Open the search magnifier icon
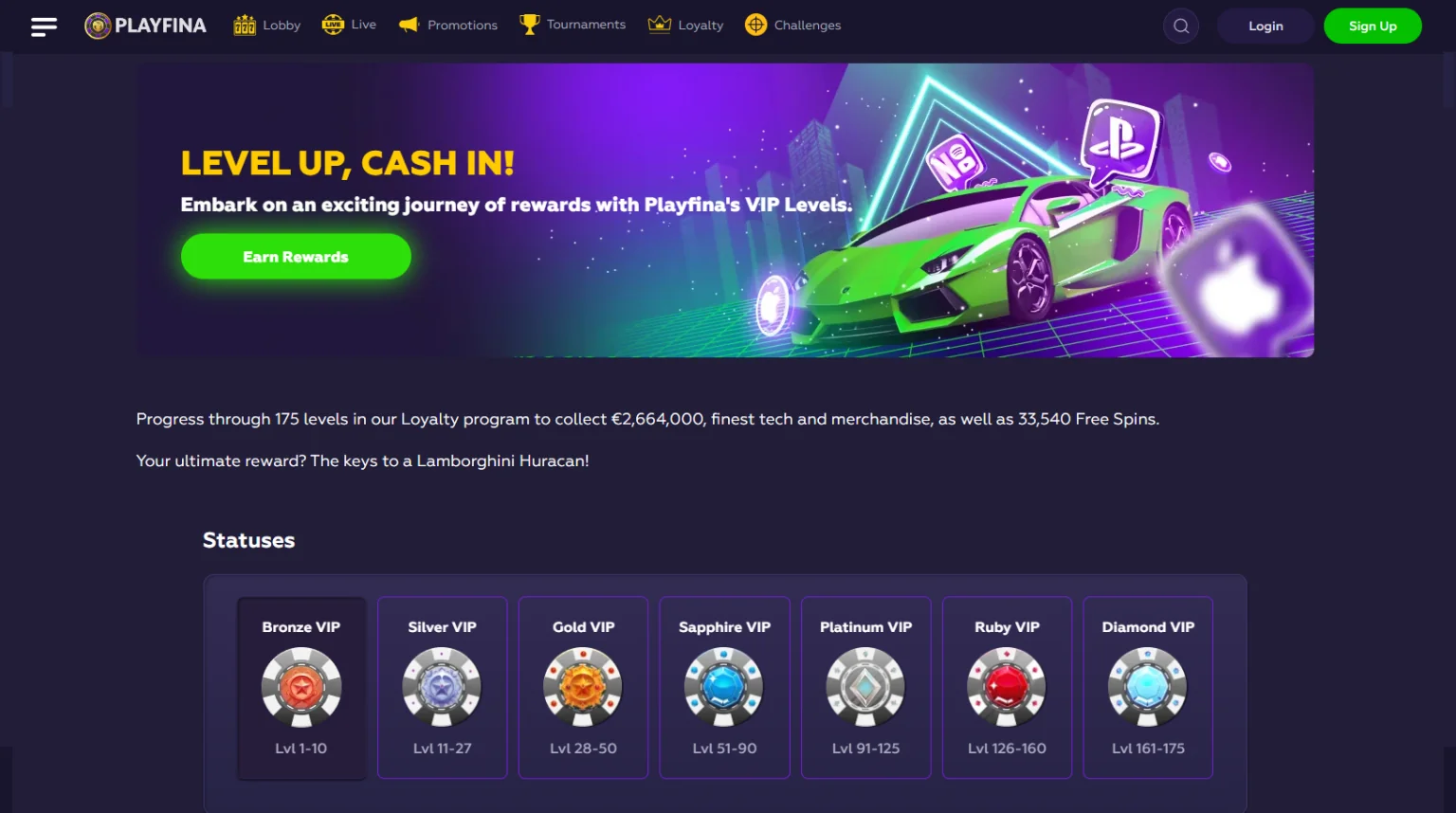Viewport: 1456px width, 813px height. pos(1181,26)
